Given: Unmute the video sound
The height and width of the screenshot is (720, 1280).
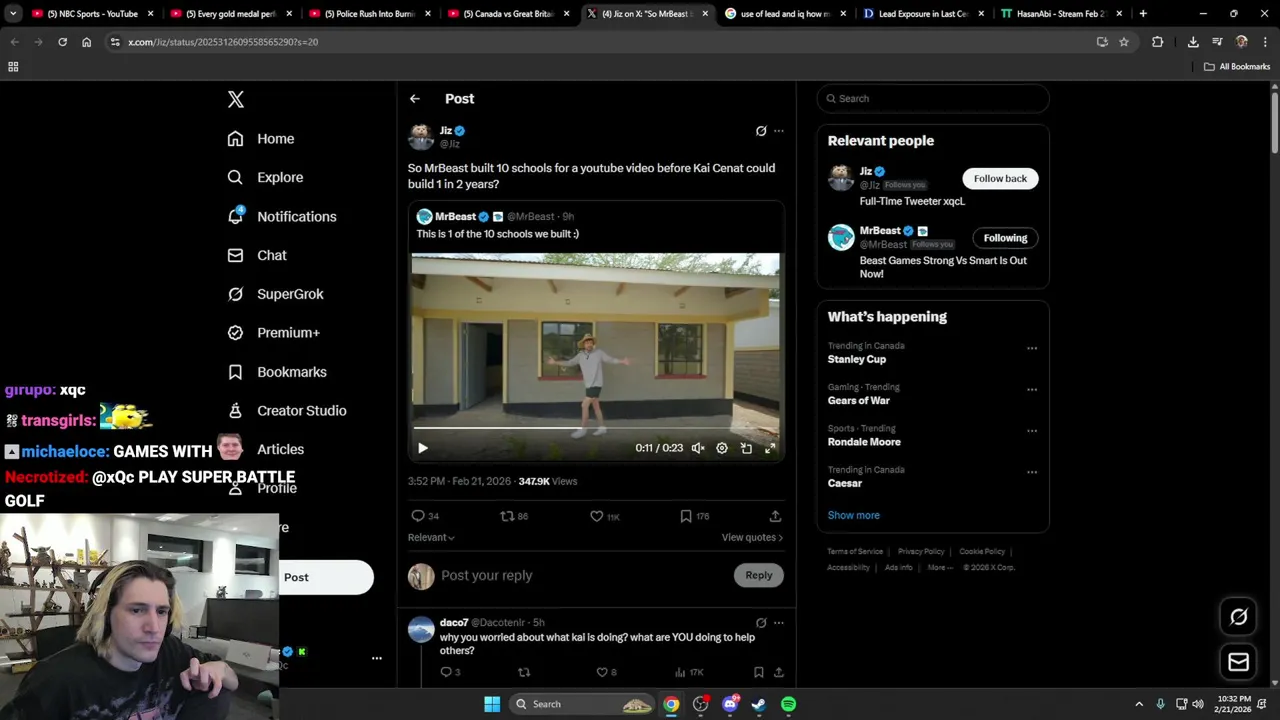Looking at the screenshot, I should click(698, 448).
